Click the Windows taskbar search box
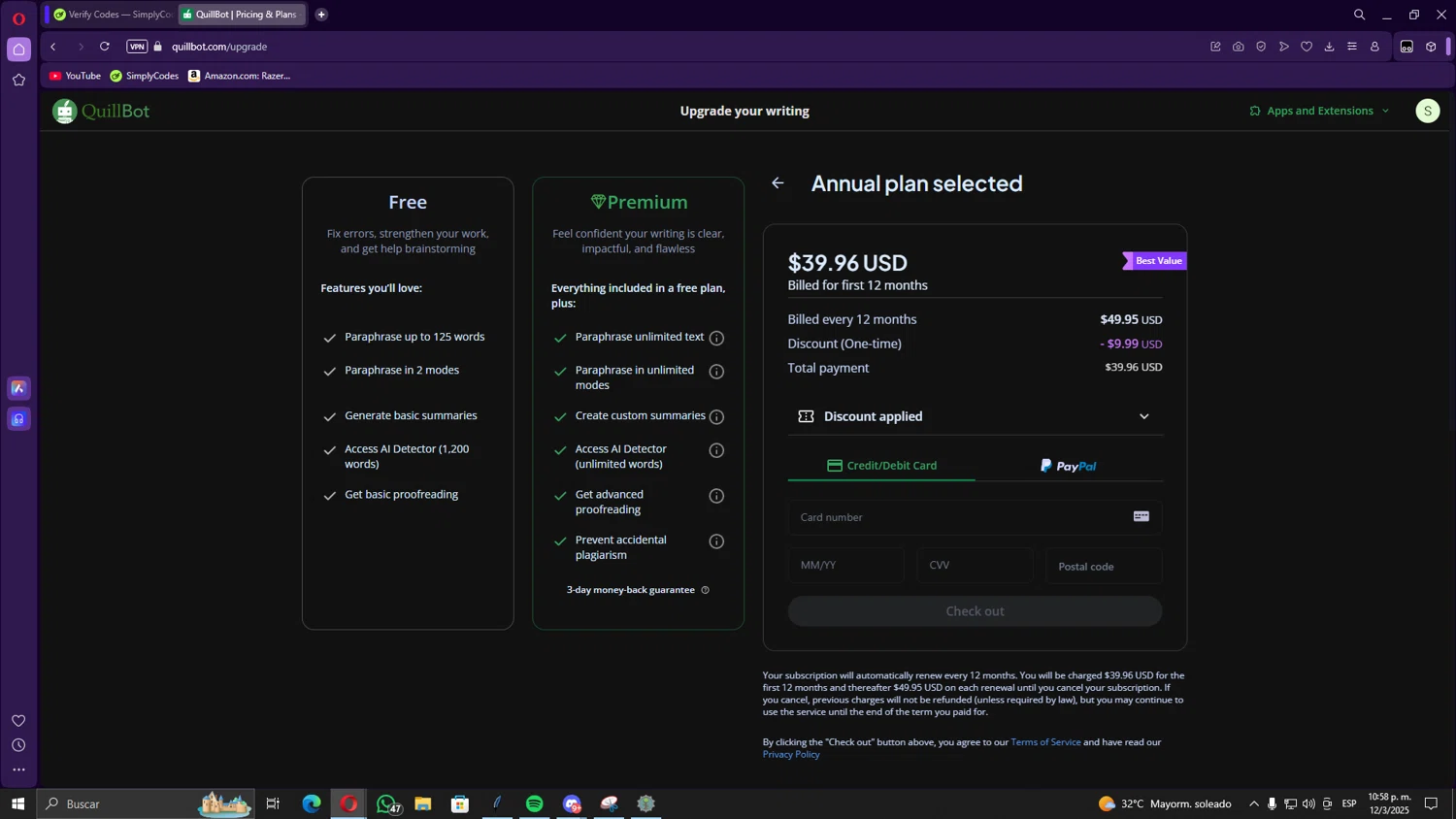This screenshot has width=1456, height=819. point(146,803)
